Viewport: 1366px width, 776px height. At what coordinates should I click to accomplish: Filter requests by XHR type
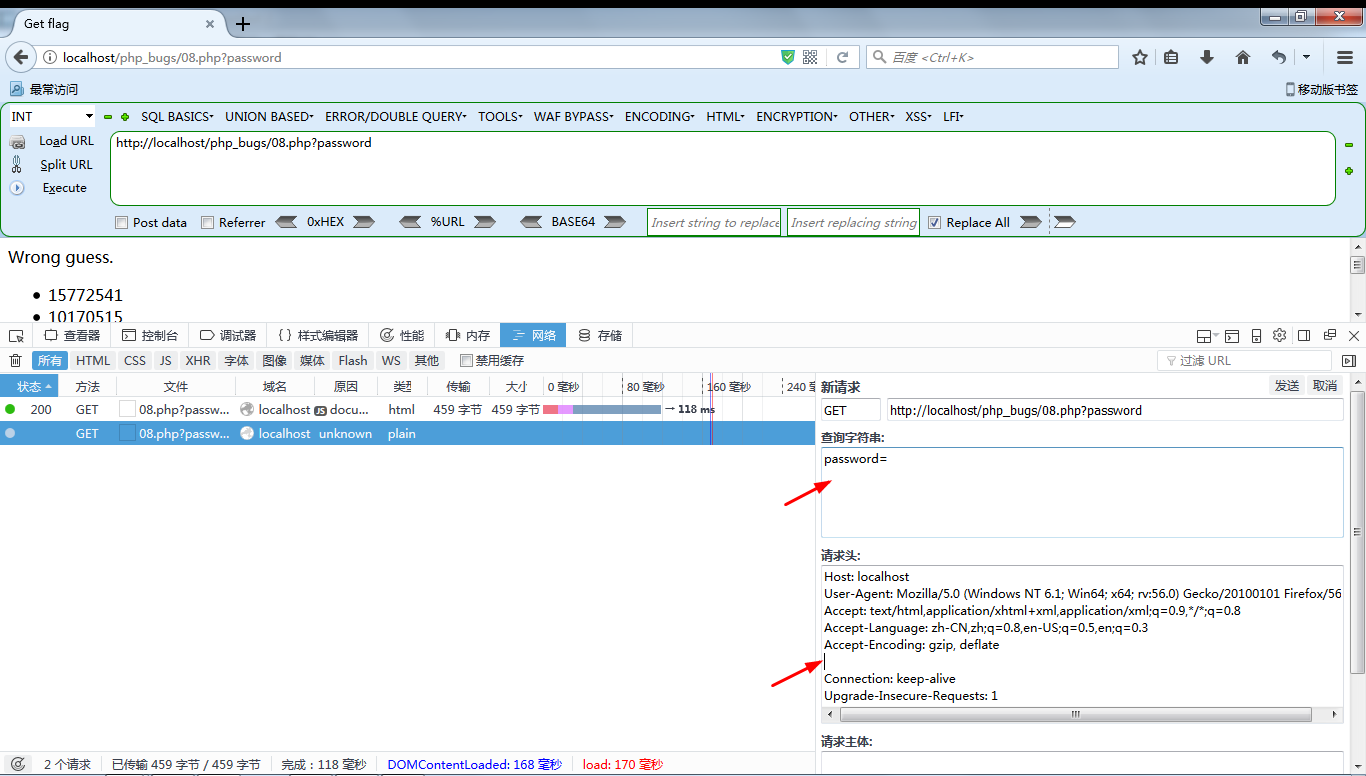(198, 360)
